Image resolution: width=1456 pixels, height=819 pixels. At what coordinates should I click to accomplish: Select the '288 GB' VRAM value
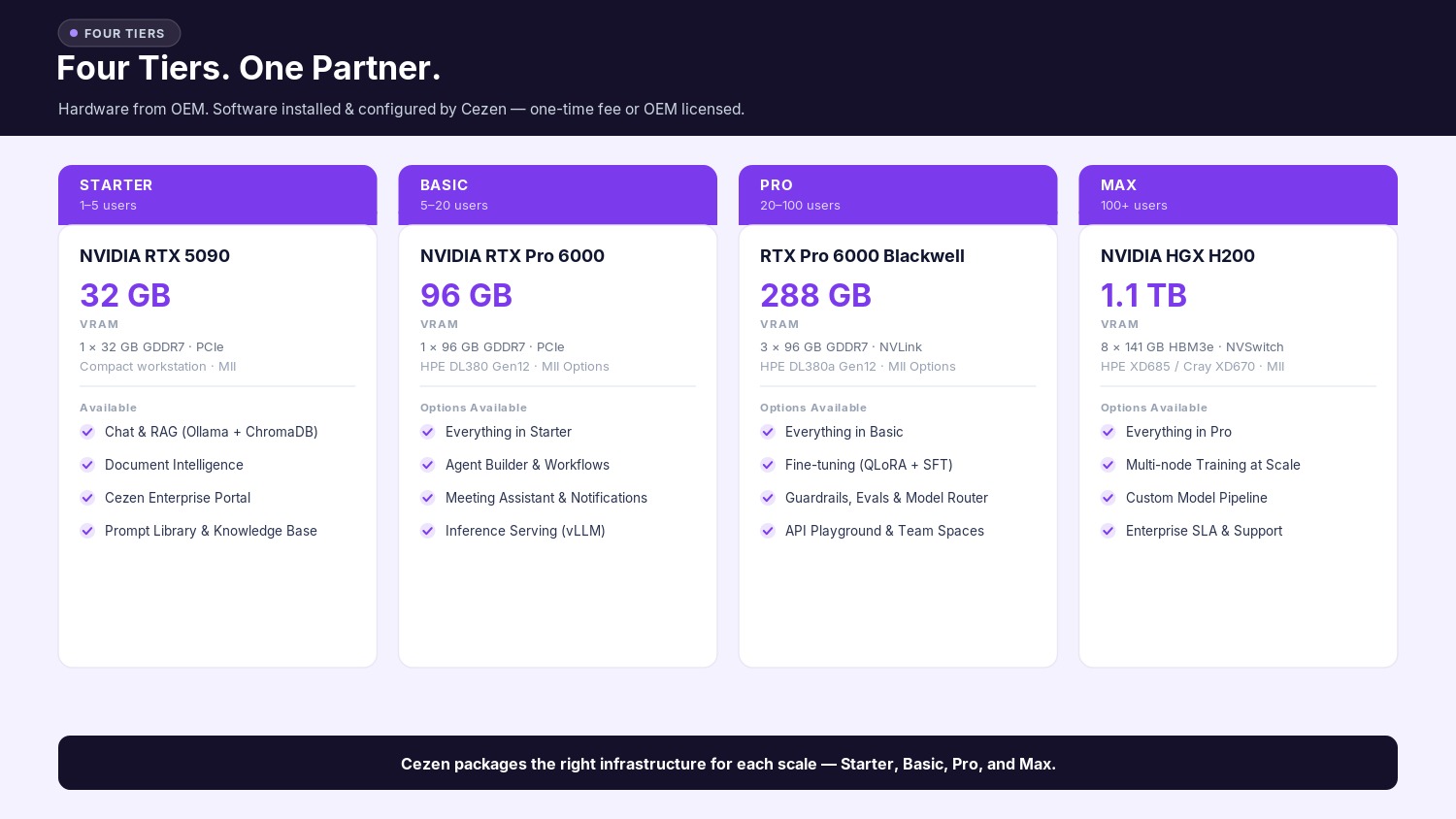pos(815,295)
